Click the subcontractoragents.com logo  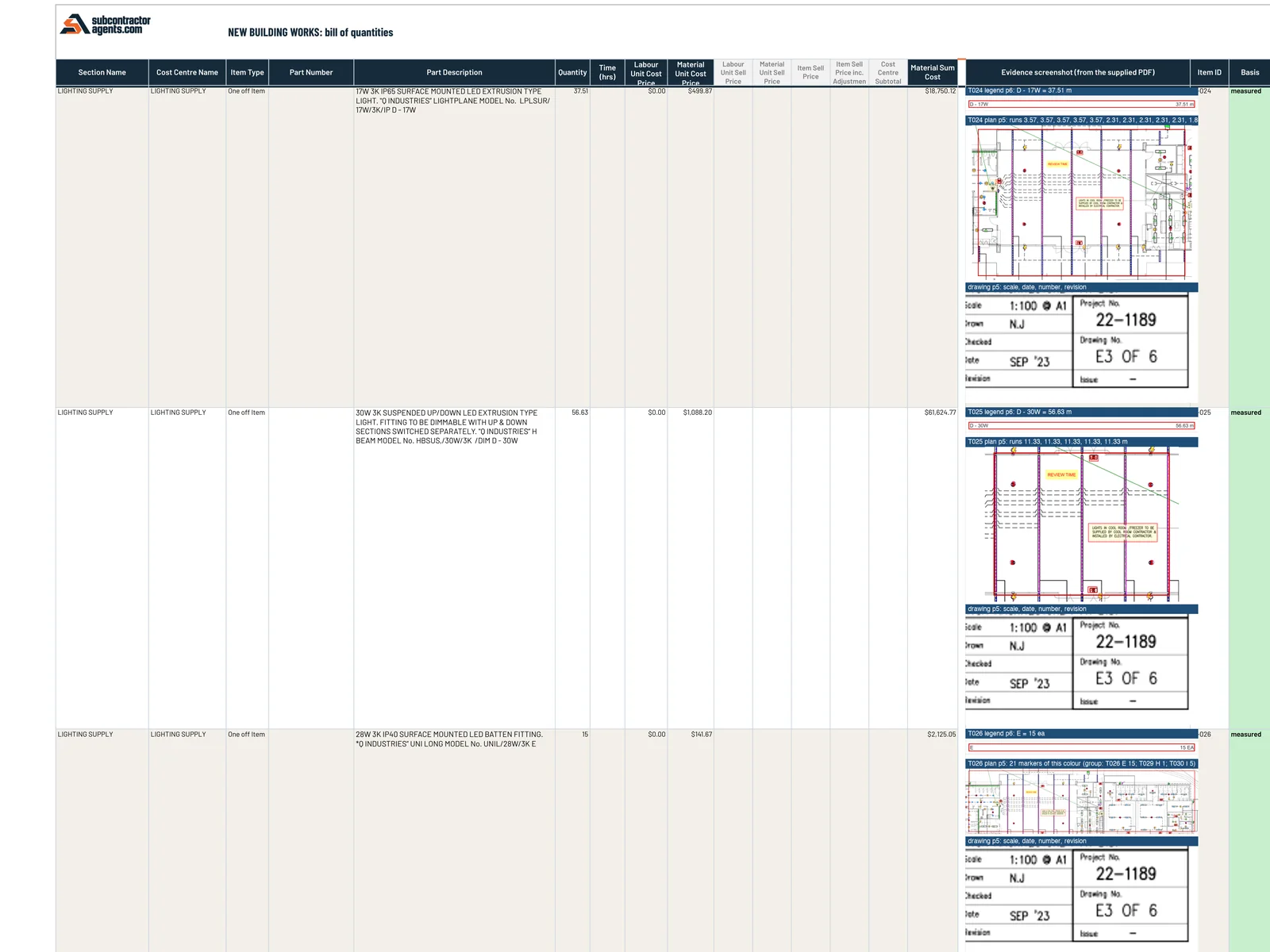click(x=106, y=25)
